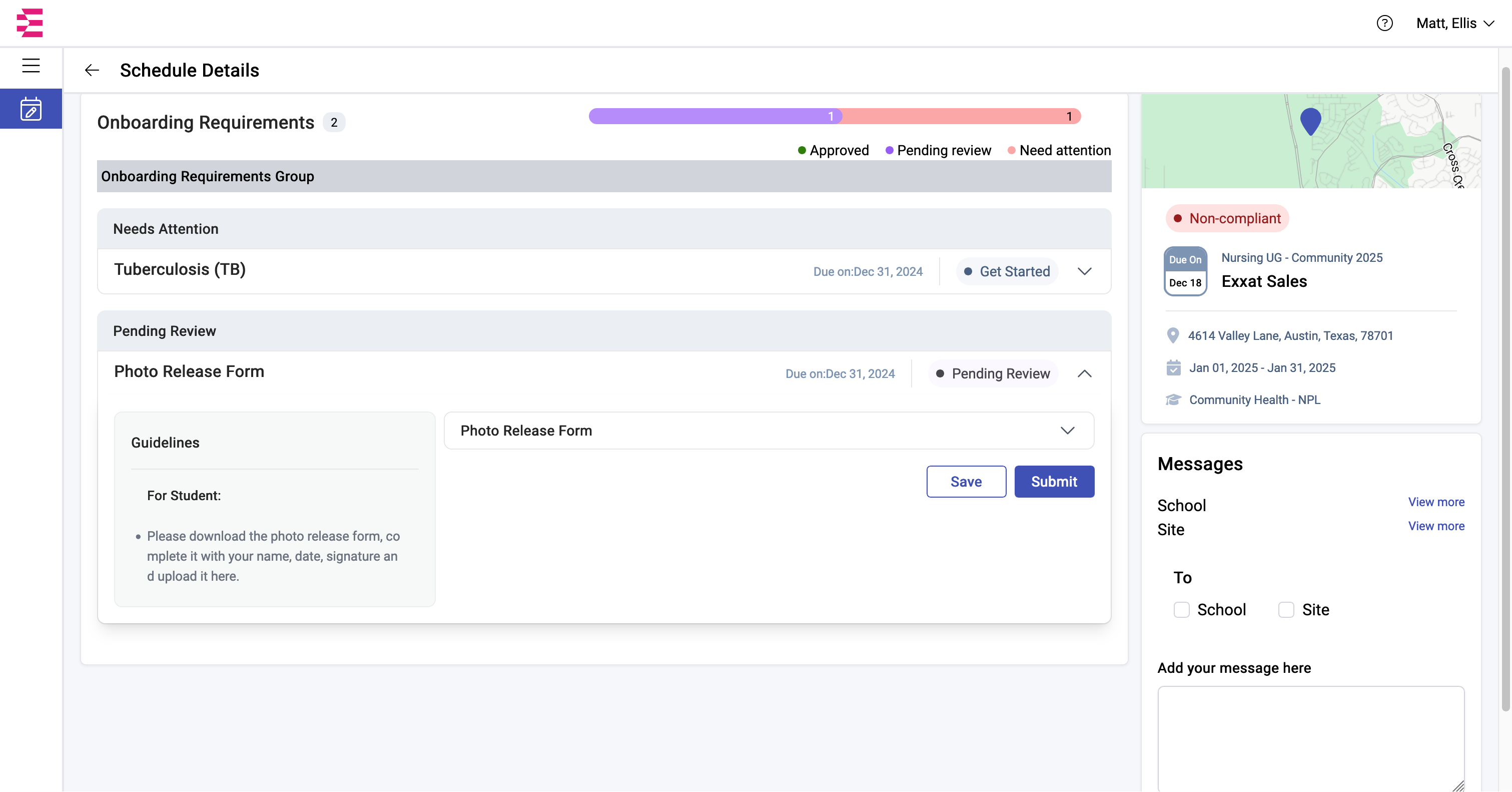
Task: Click the photo release form guideline text
Action: click(x=273, y=556)
